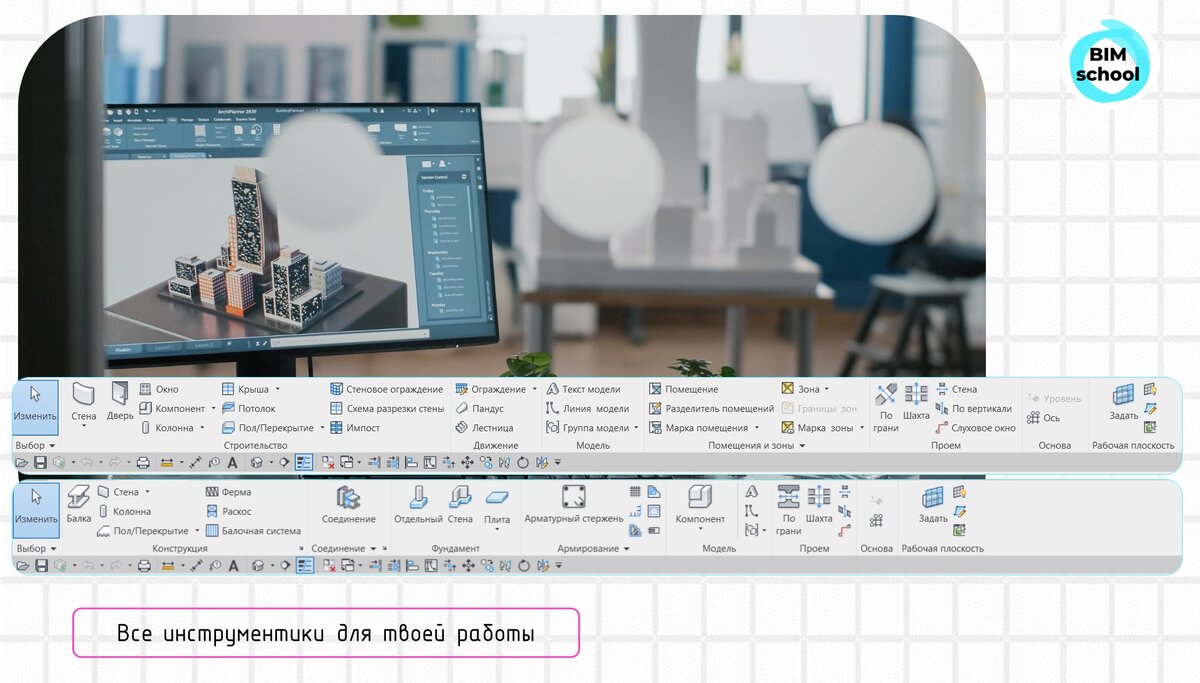Click the Конструкция panel title
Image resolution: width=1200 pixels, height=683 pixels.
coord(180,548)
